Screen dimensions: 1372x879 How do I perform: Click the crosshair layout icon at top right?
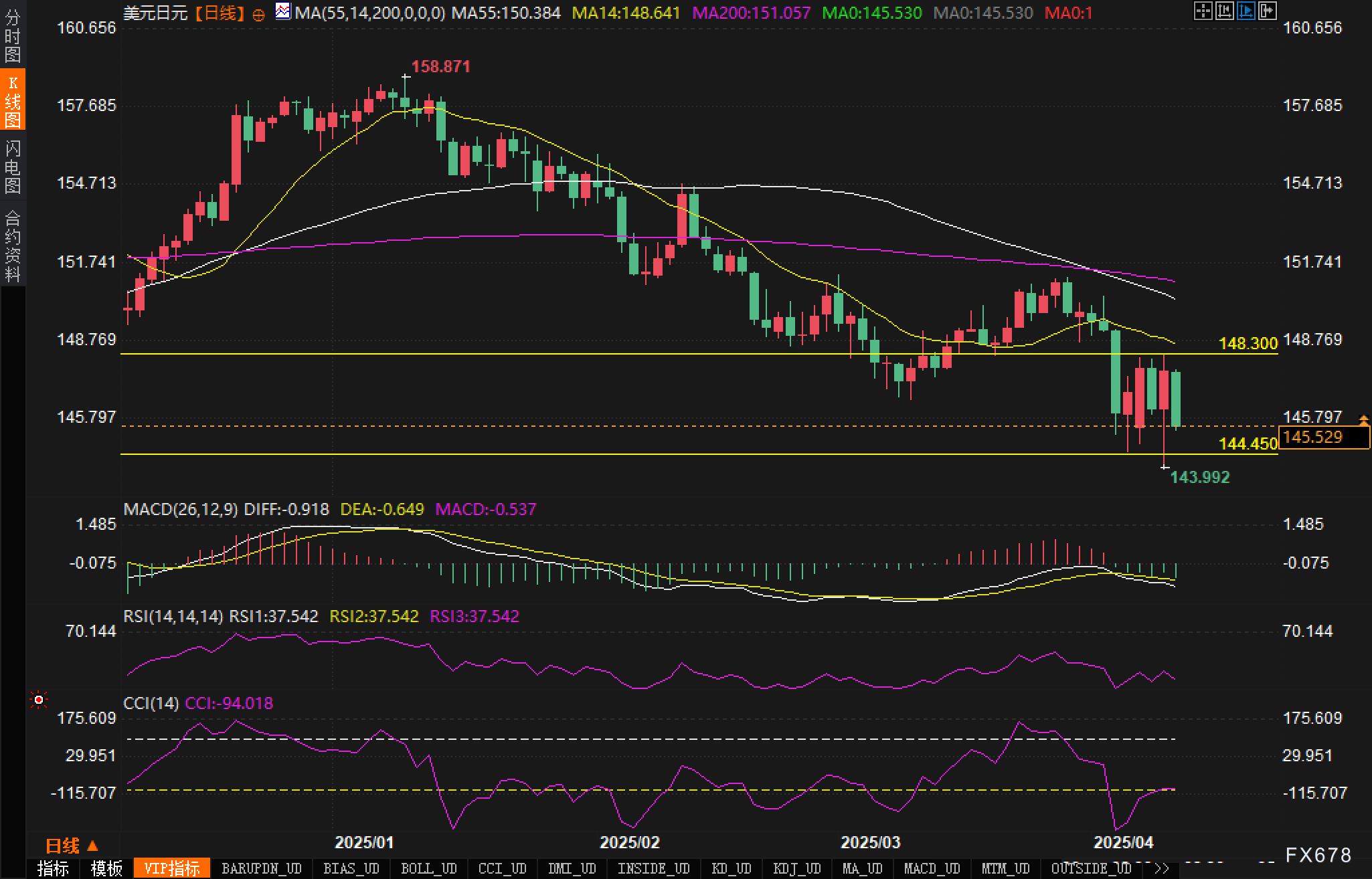(1203, 11)
